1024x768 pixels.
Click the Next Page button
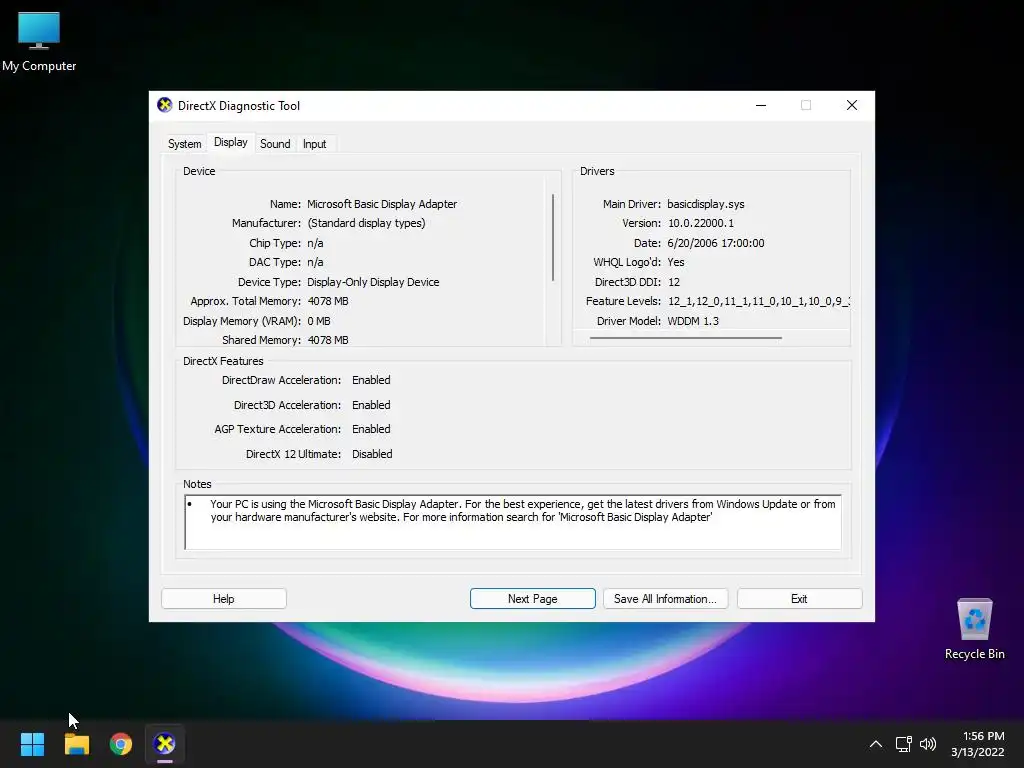[x=532, y=599]
